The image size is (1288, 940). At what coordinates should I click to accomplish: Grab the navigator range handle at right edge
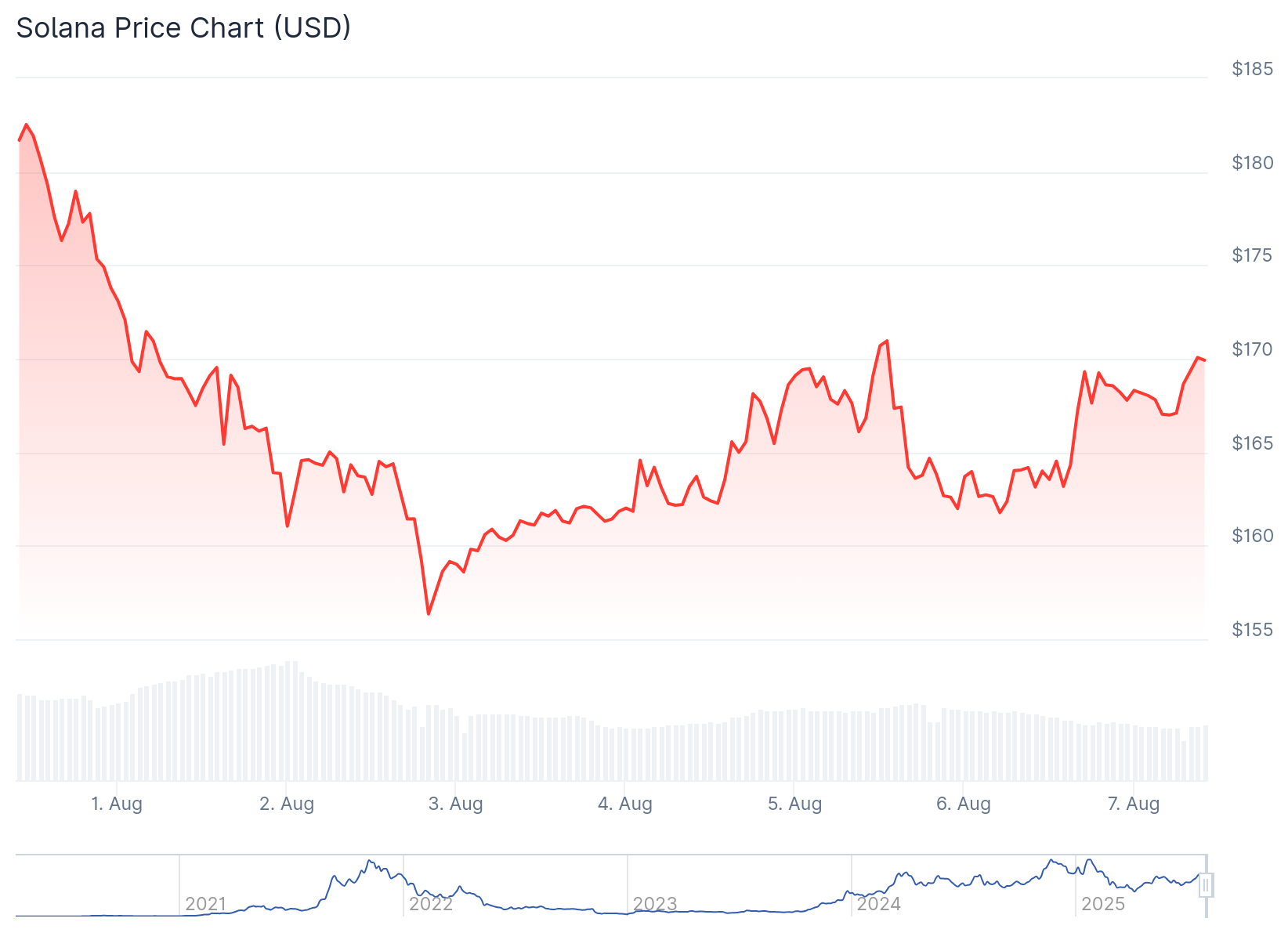tap(1206, 885)
